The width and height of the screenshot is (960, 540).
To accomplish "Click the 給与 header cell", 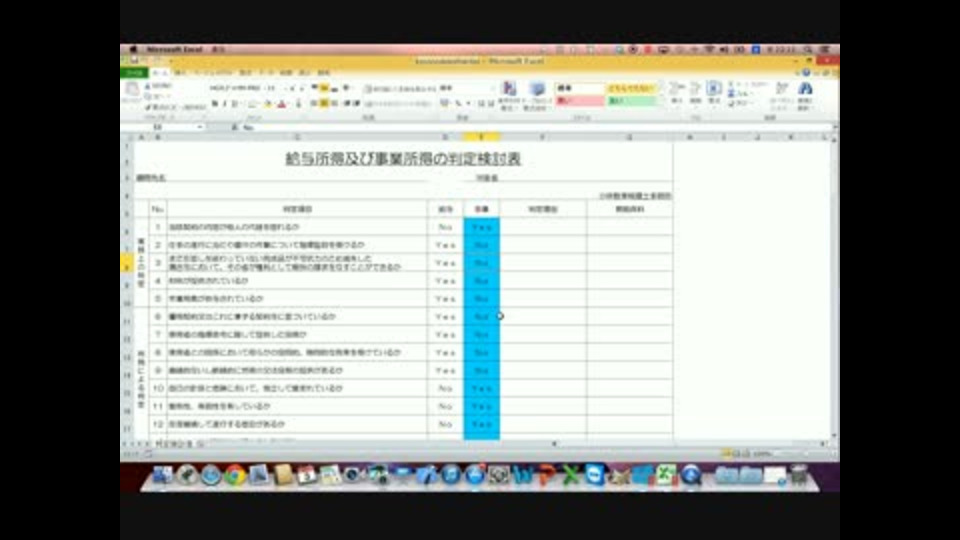I will (445, 209).
